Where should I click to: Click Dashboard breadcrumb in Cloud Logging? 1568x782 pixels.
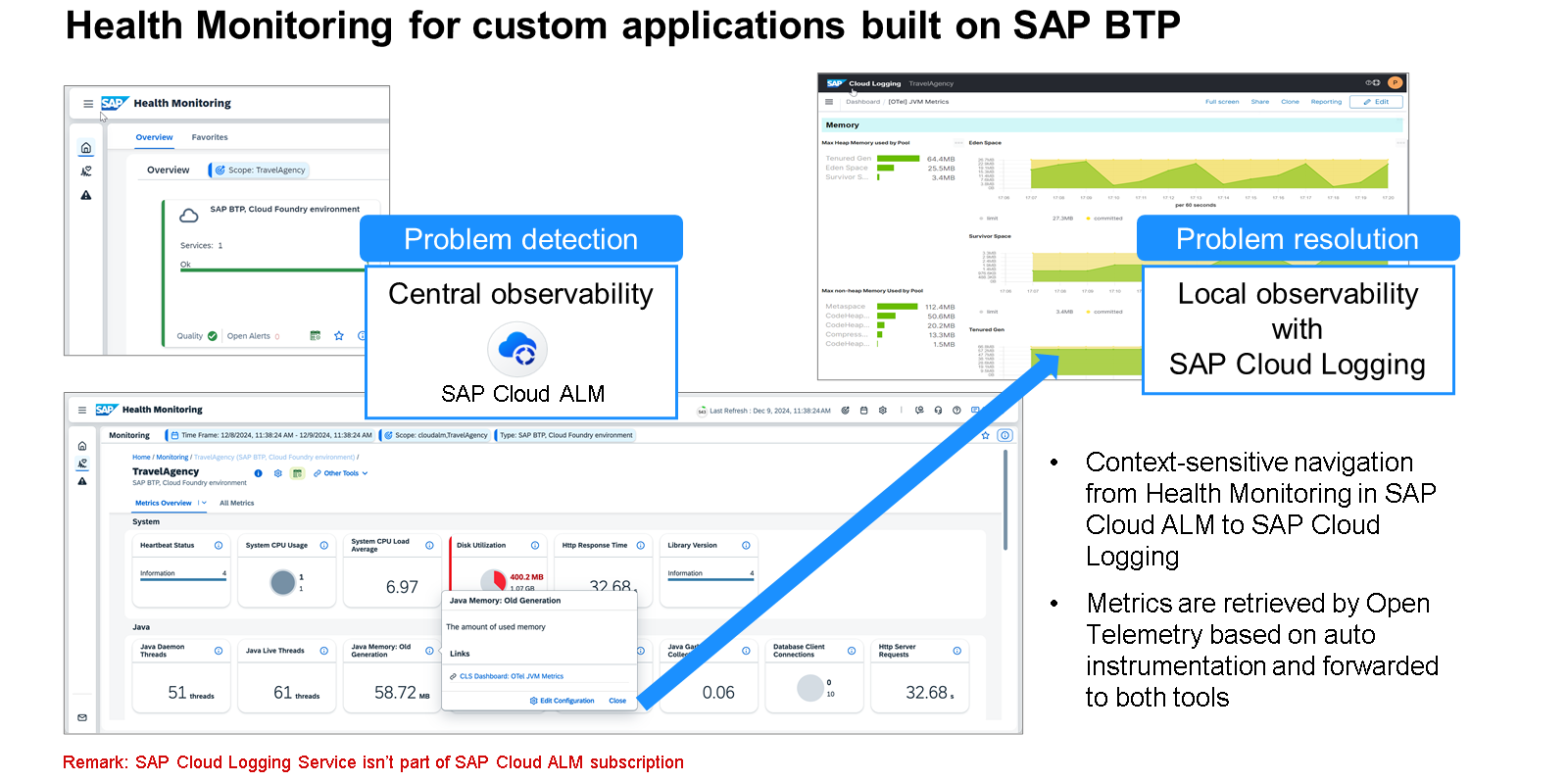click(862, 102)
